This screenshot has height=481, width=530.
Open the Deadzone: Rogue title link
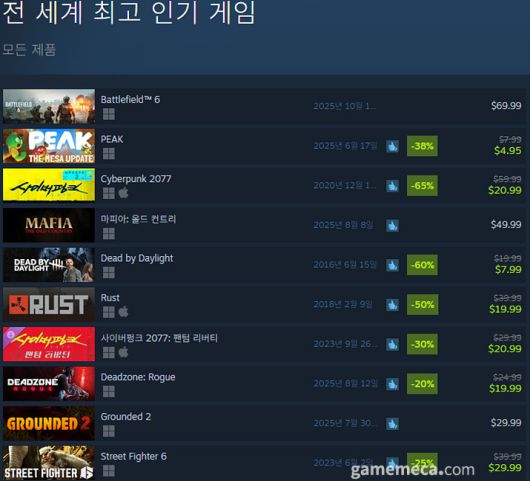coord(138,377)
